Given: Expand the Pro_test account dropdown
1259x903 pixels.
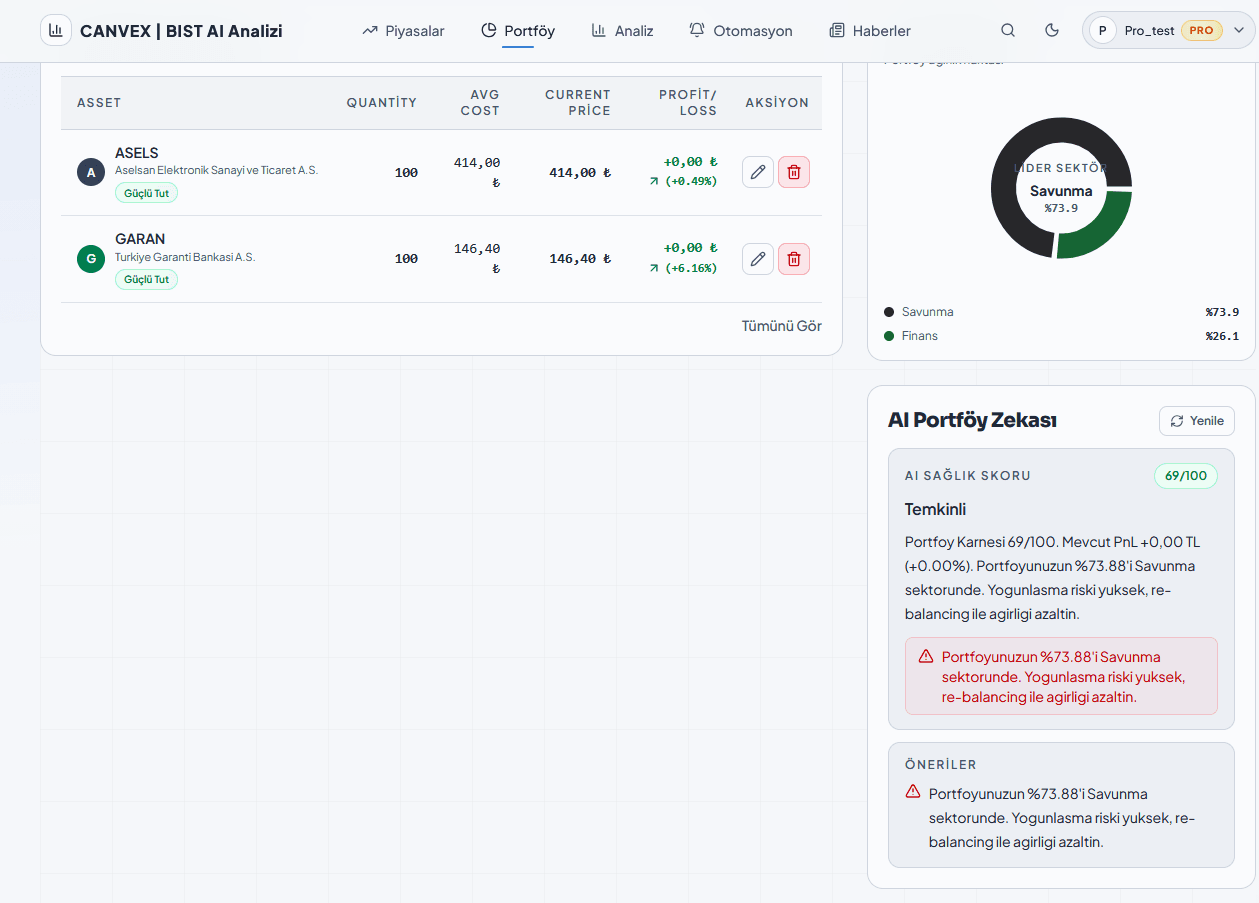Looking at the screenshot, I should [x=1168, y=30].
